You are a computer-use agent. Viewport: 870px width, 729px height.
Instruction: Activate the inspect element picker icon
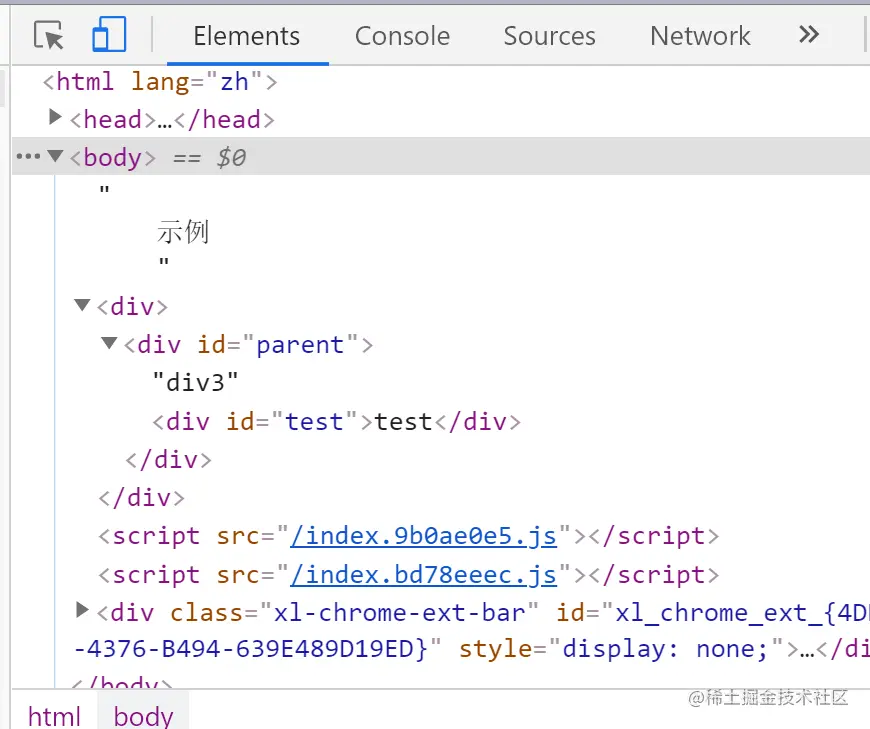pyautogui.click(x=49, y=36)
